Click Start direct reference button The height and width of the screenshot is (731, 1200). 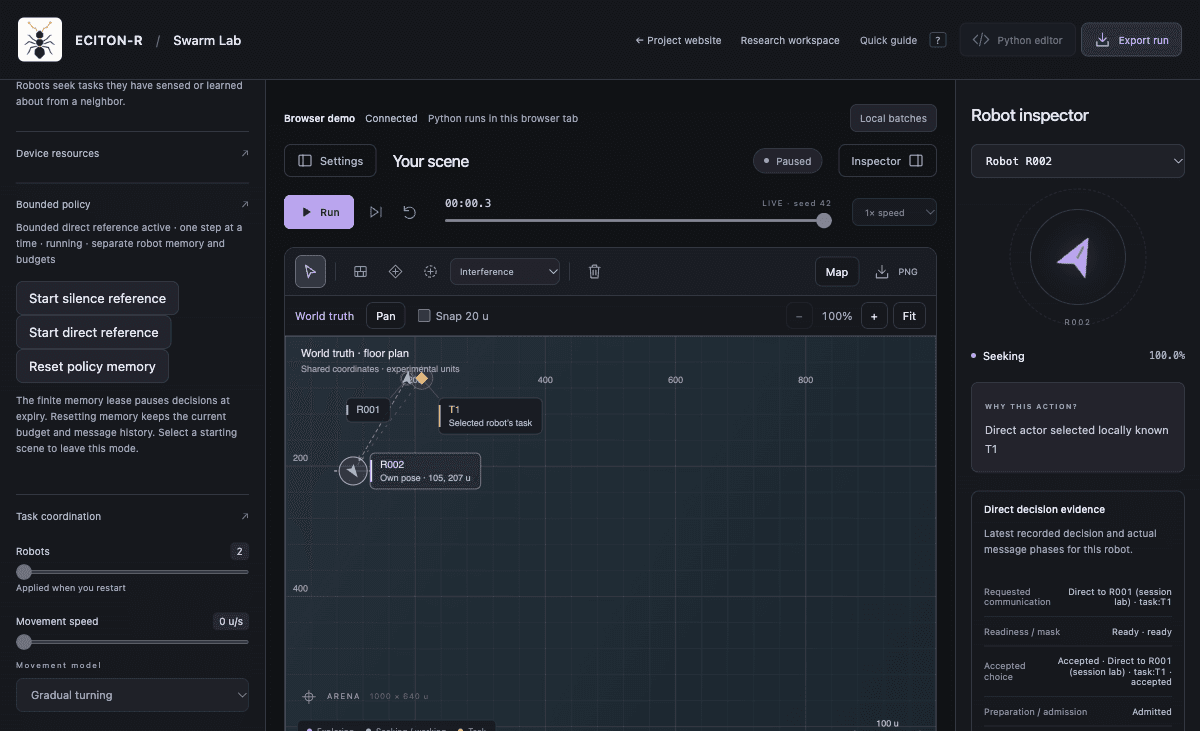(x=94, y=332)
